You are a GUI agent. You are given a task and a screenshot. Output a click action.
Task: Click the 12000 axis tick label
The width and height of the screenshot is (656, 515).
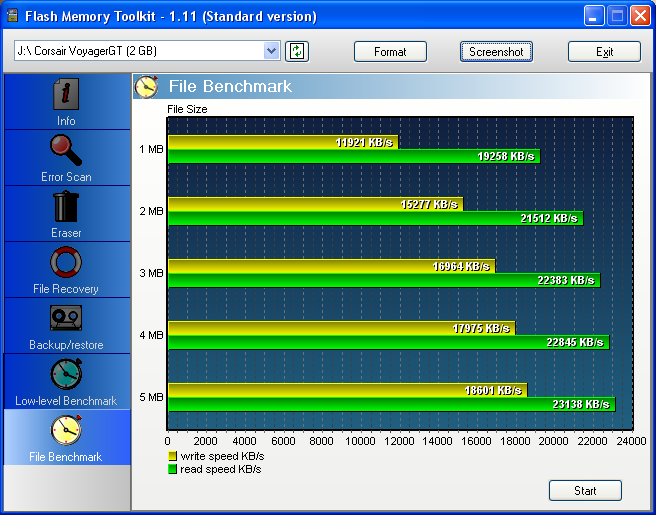click(x=399, y=441)
